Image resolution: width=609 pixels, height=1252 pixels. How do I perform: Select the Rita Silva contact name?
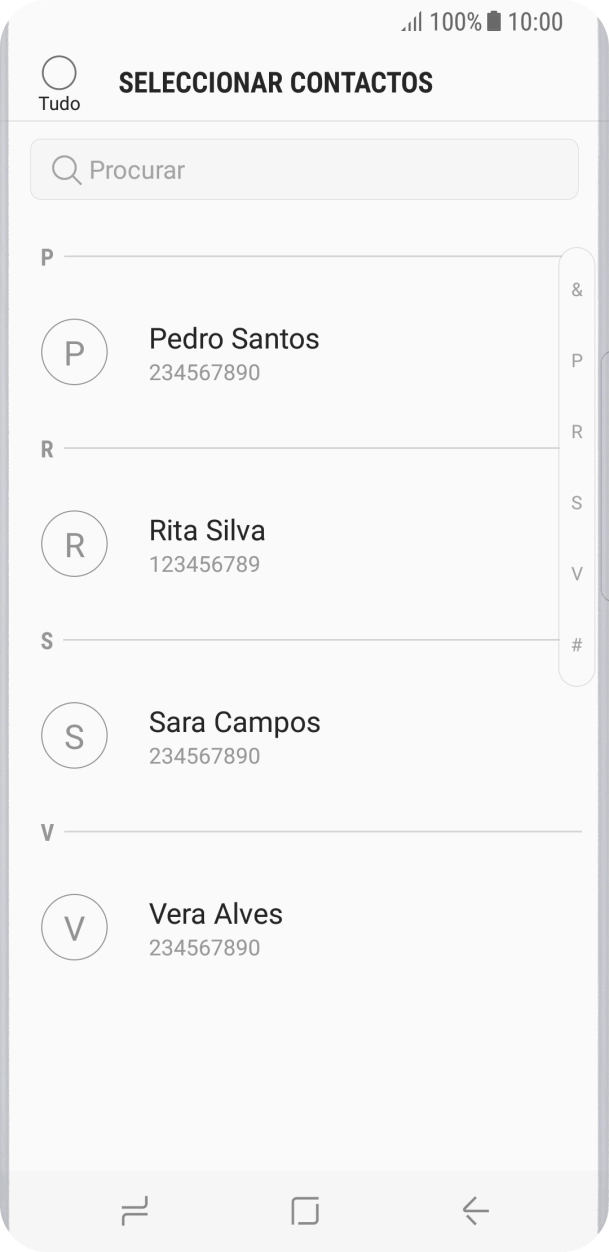tap(207, 531)
